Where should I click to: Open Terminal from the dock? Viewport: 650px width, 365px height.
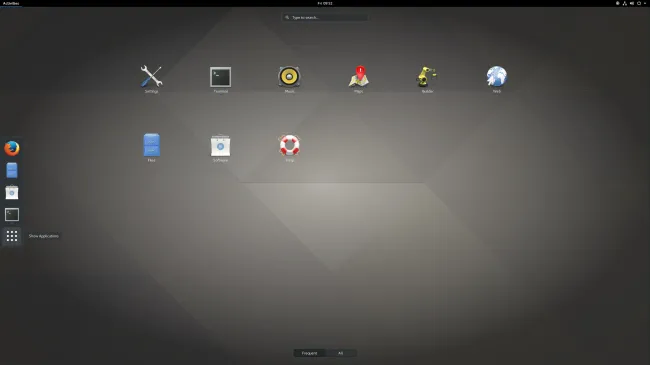(x=12, y=214)
